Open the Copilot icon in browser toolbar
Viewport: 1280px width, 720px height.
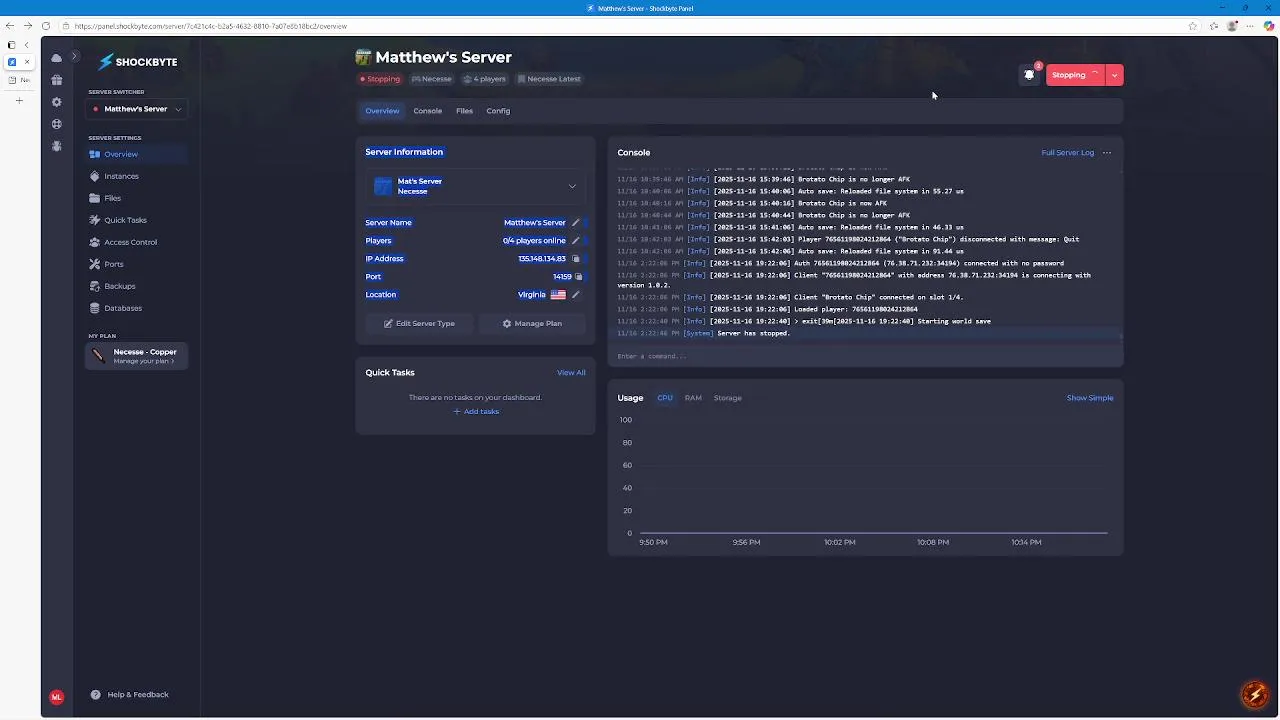coord(1269,26)
